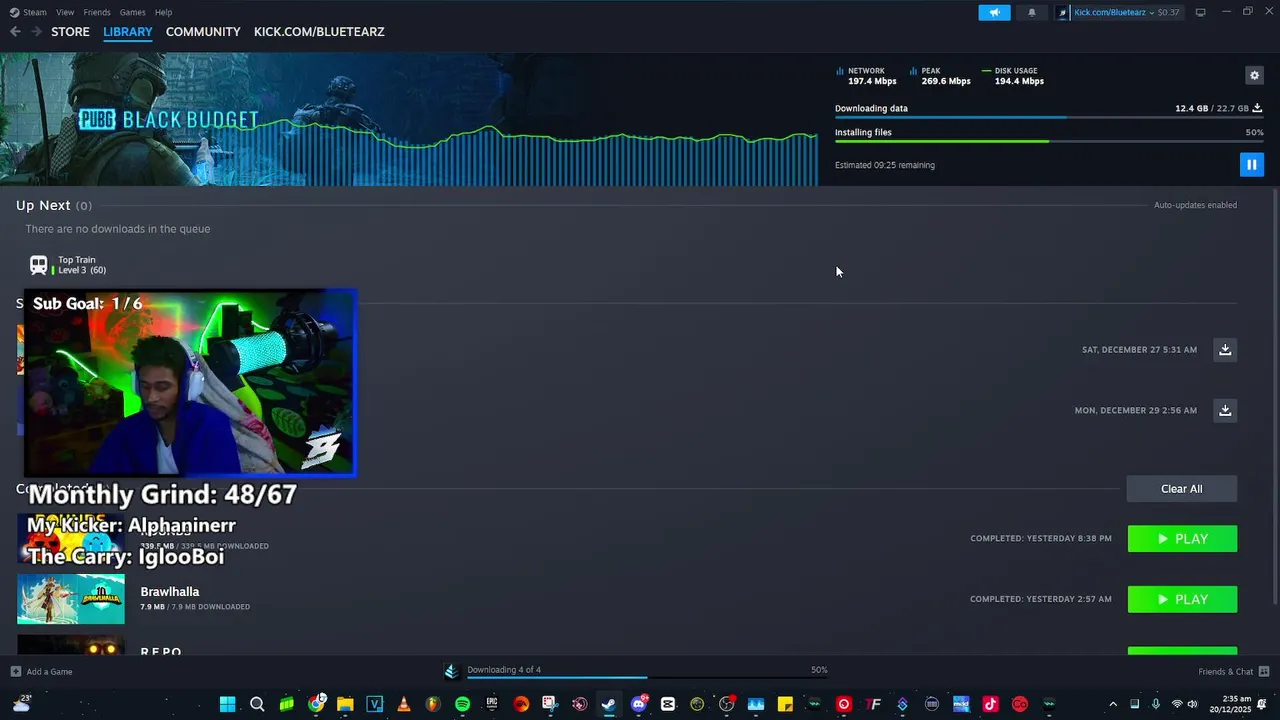1280x720 pixels.
Task: Open the Help menu
Action: coord(163,12)
